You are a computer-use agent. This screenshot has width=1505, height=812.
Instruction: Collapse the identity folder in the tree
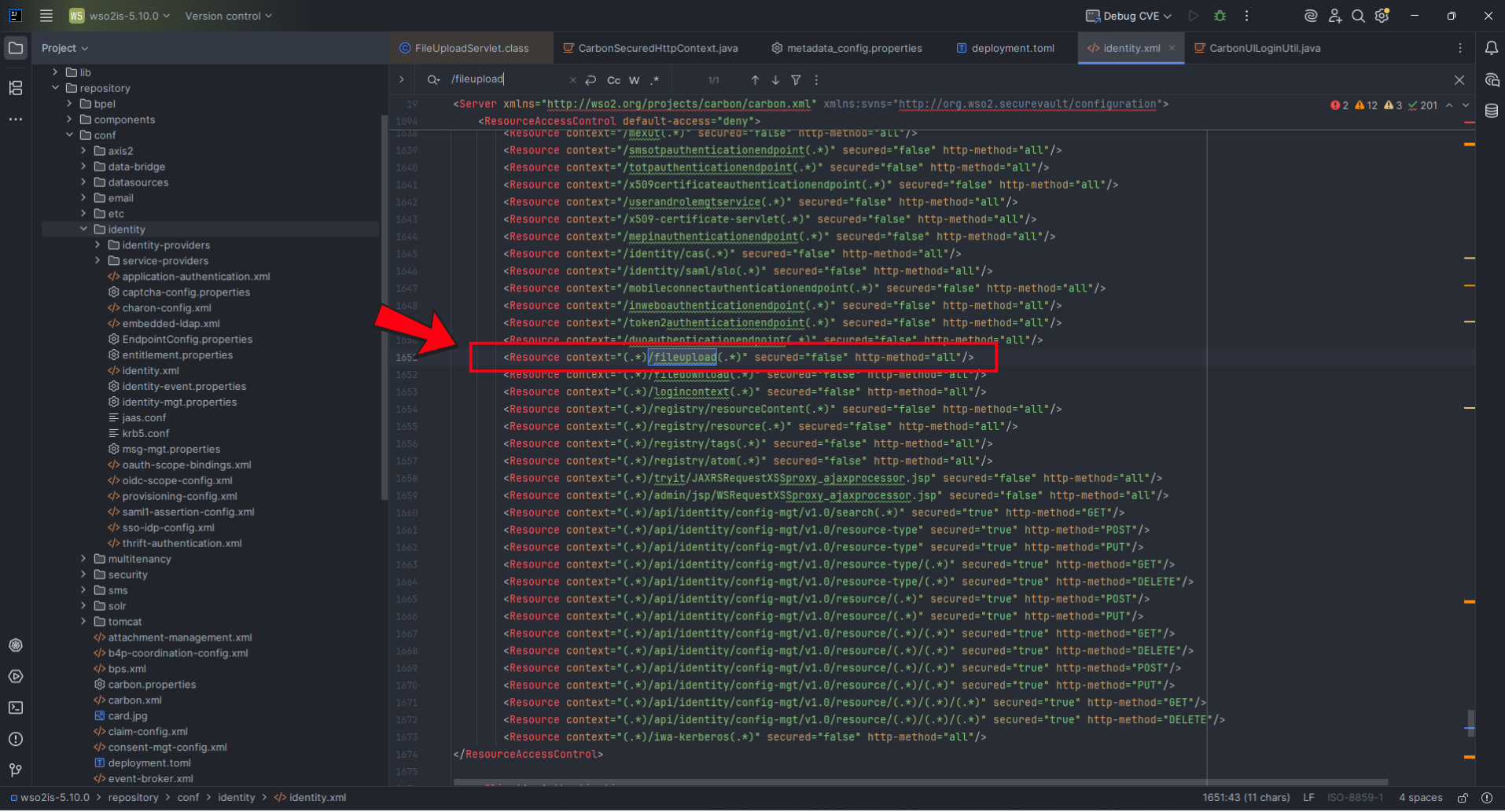pos(83,229)
